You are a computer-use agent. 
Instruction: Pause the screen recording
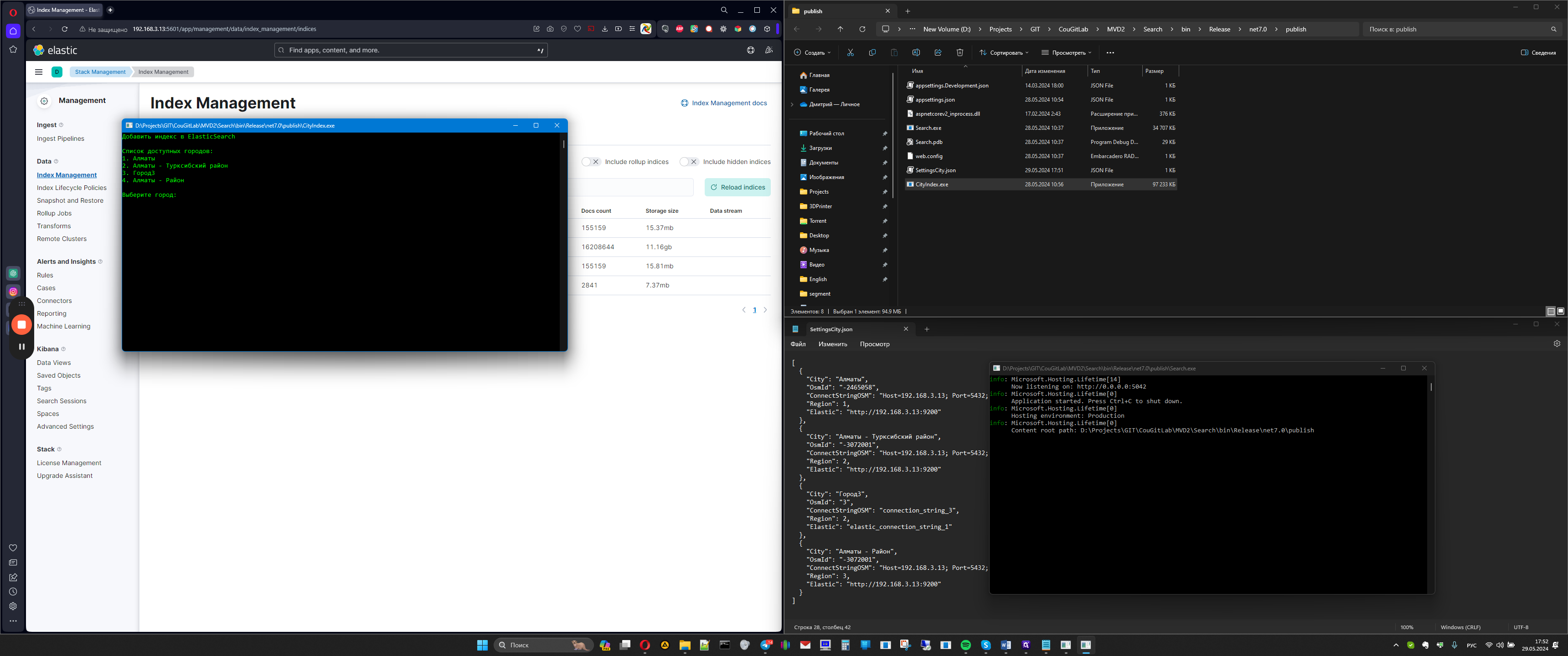22,346
